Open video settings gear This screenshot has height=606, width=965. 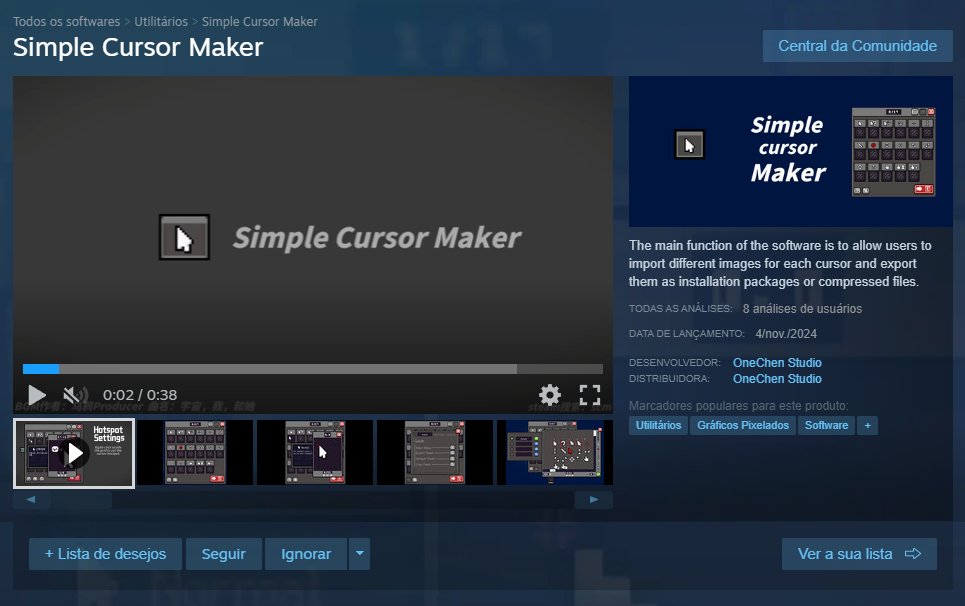[550, 394]
